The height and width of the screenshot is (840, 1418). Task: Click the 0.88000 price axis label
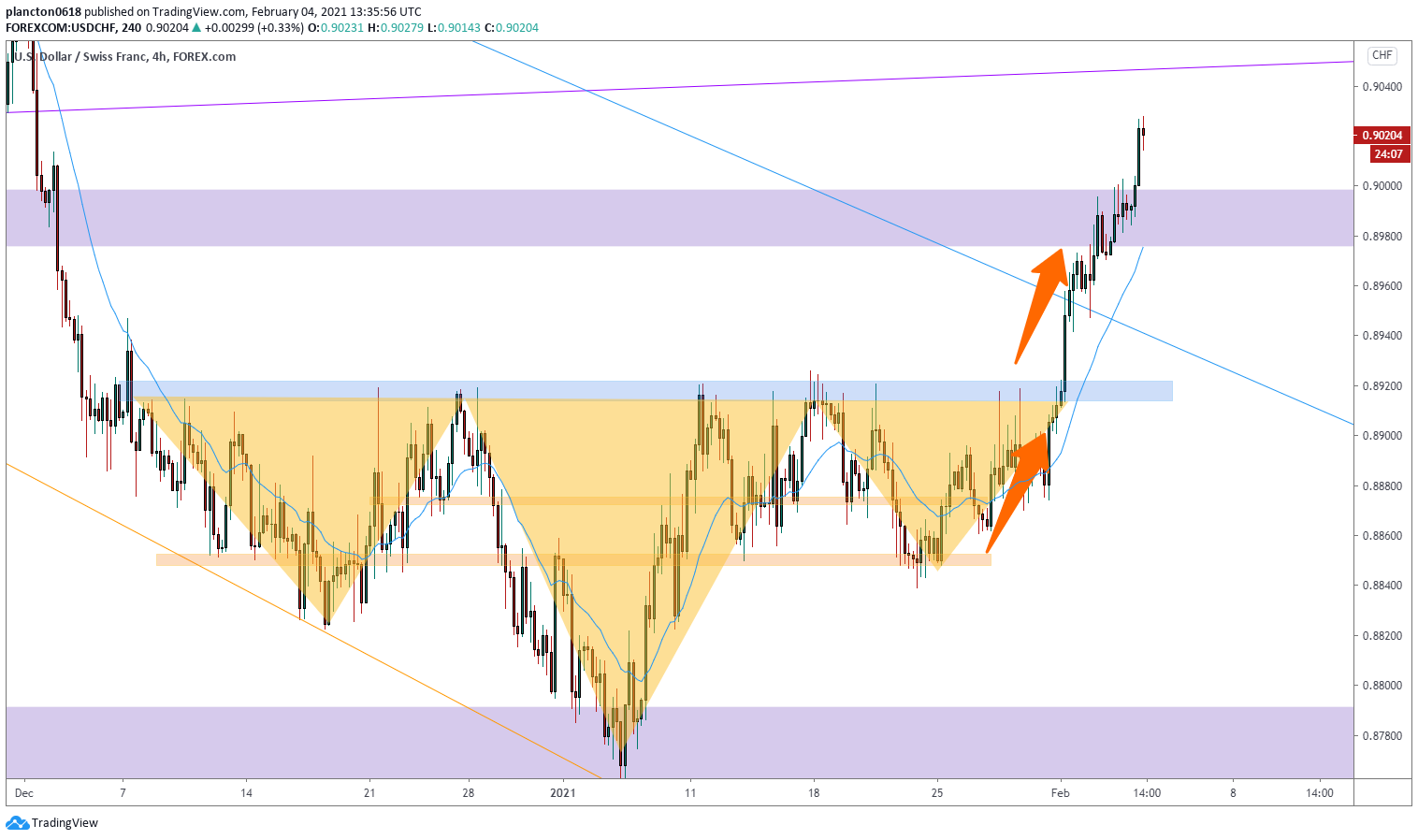coord(1382,686)
